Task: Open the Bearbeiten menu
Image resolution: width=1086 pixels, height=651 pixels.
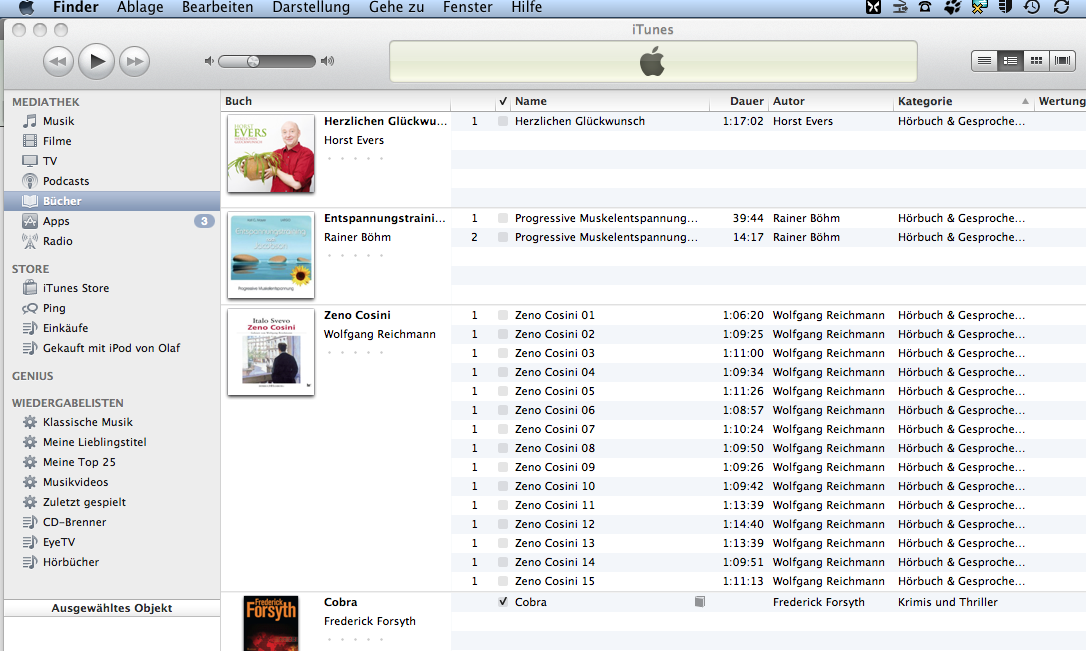Action: (217, 8)
